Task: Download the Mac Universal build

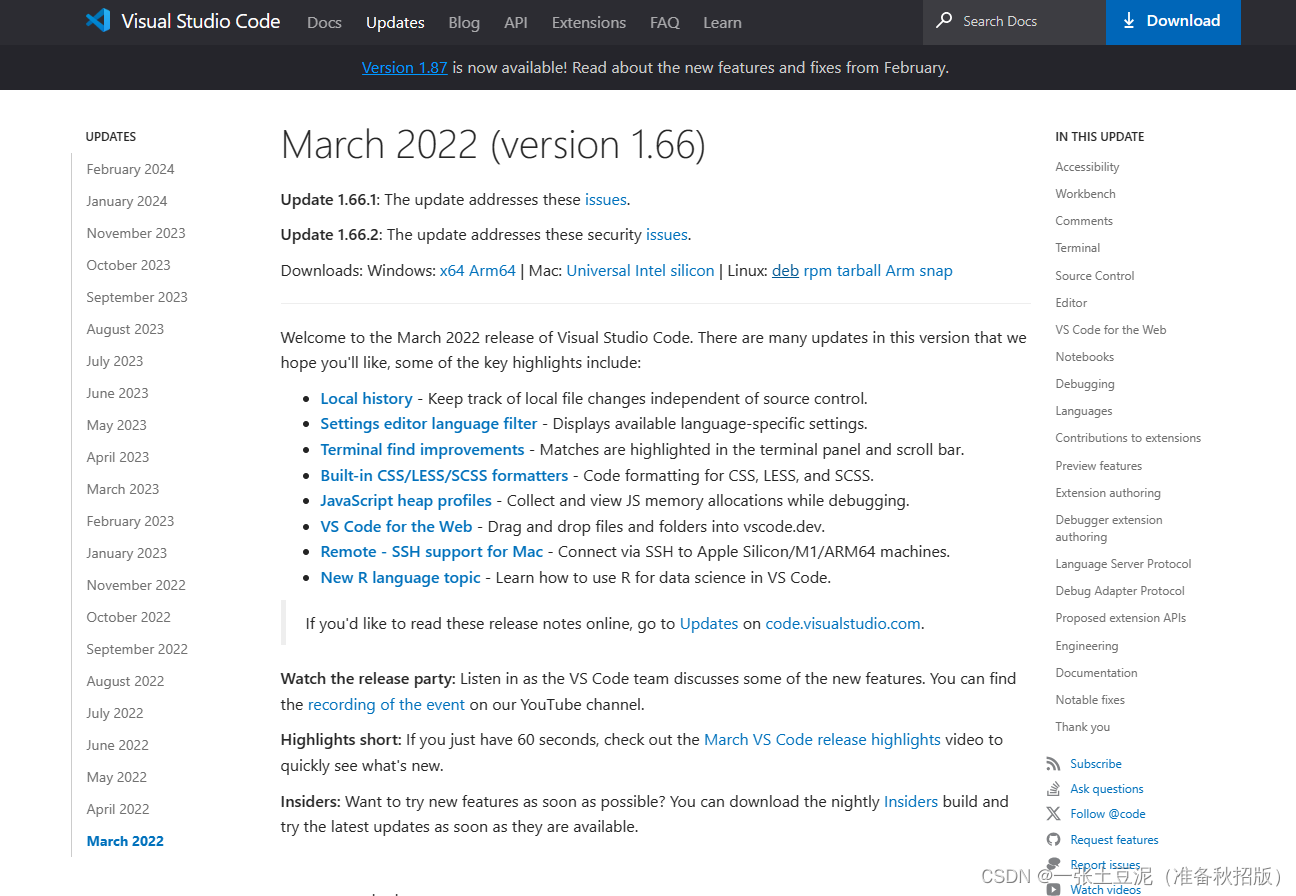Action: click(599, 271)
